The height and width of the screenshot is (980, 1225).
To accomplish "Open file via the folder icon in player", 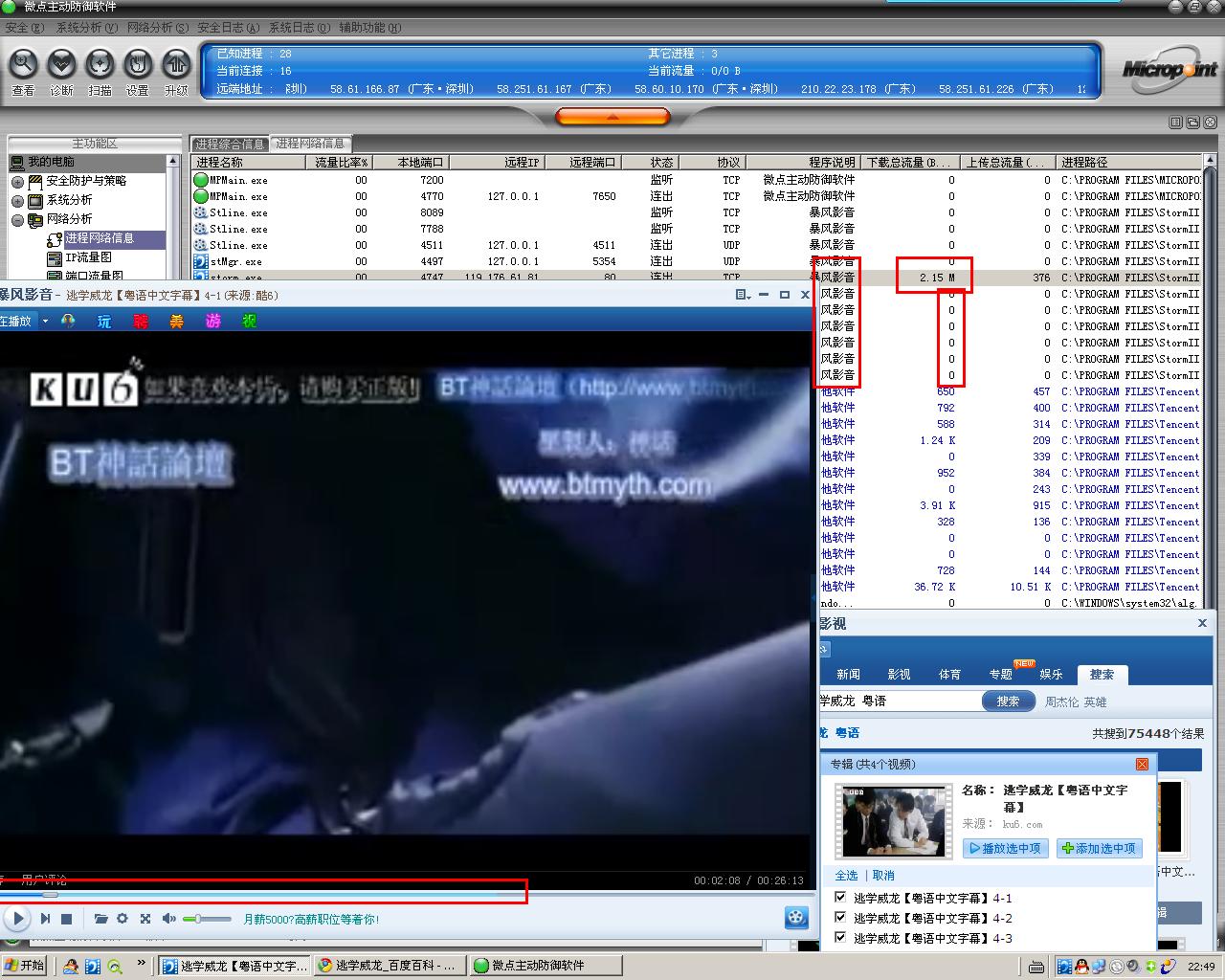I will coord(100,919).
